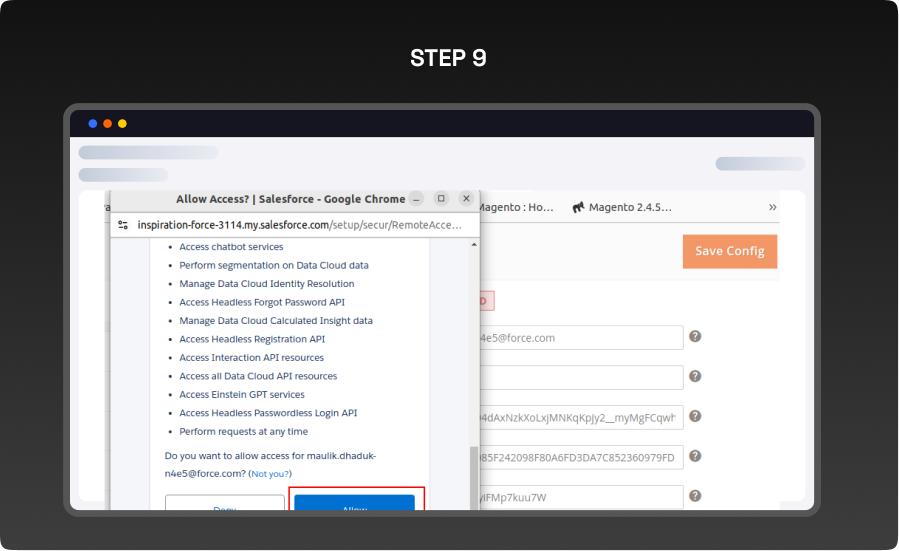This screenshot has height=551, width=899.
Task: Click the Magento logo icon on the bookmark
Action: (578, 207)
